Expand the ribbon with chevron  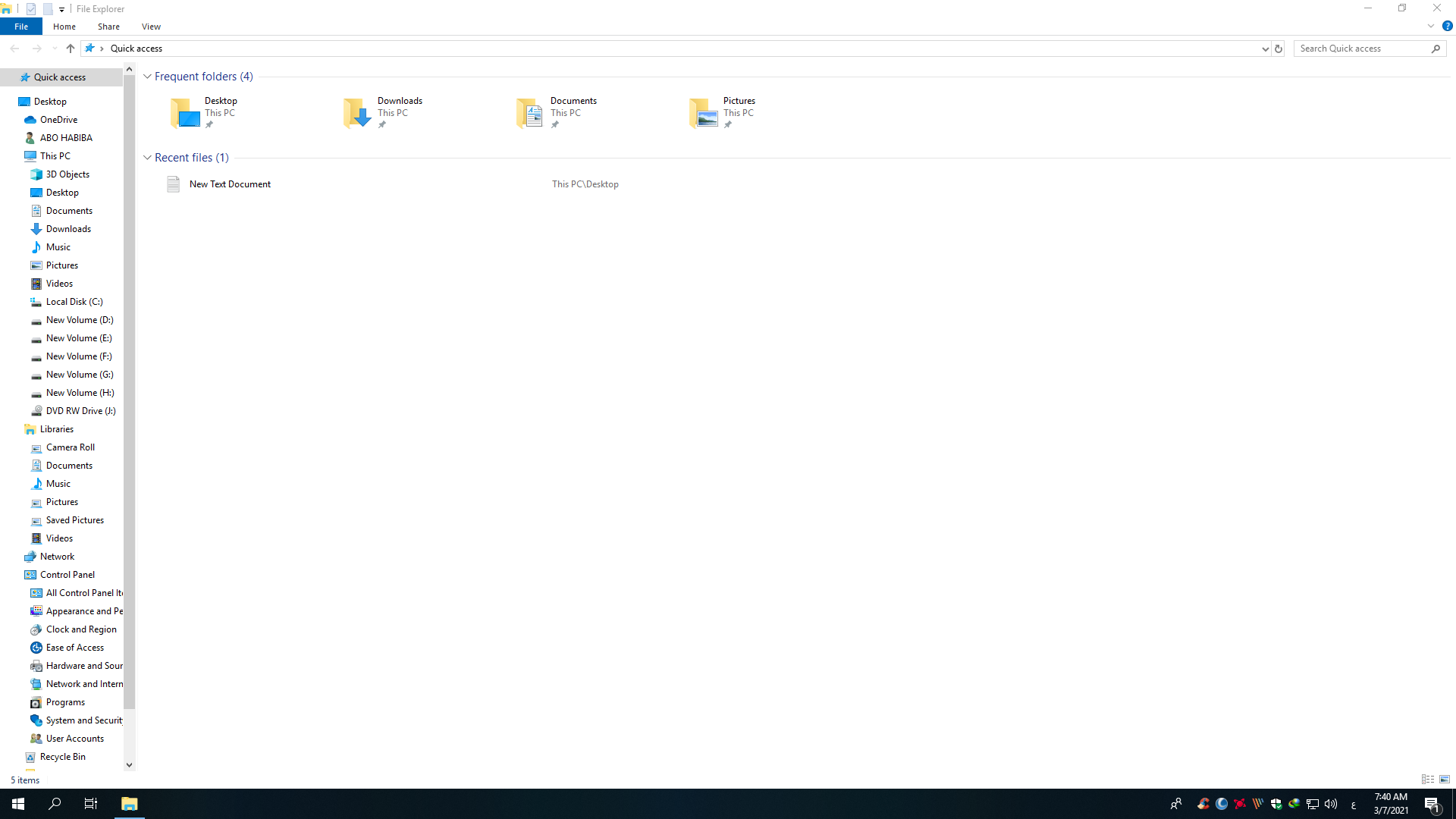1430,26
